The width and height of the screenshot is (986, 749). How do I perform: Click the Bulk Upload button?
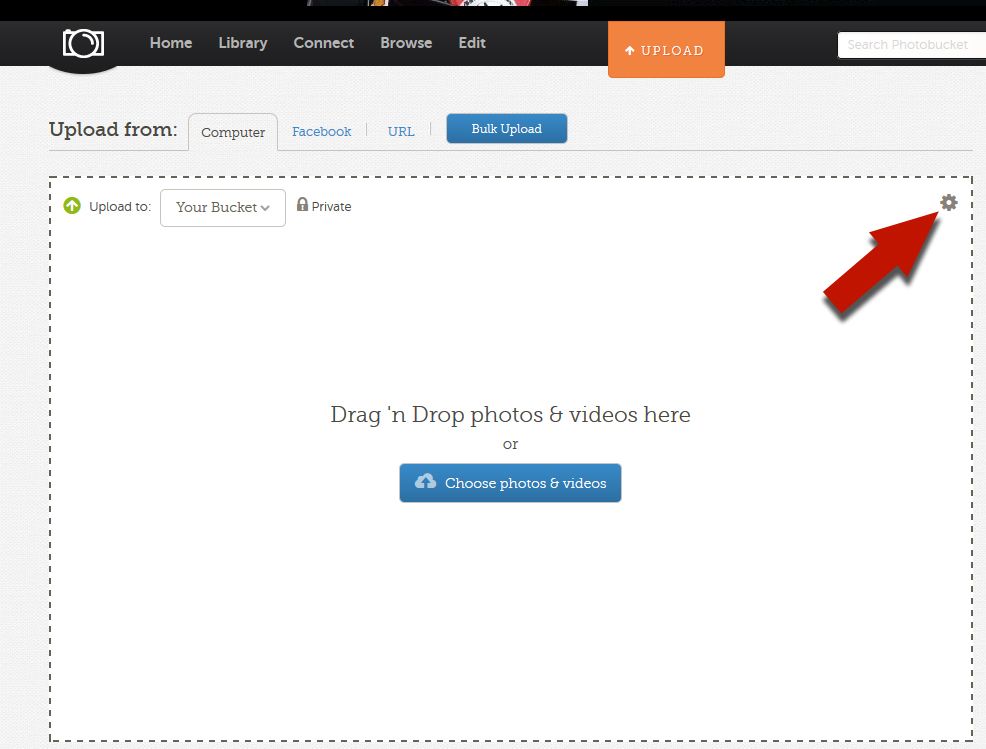coord(507,128)
